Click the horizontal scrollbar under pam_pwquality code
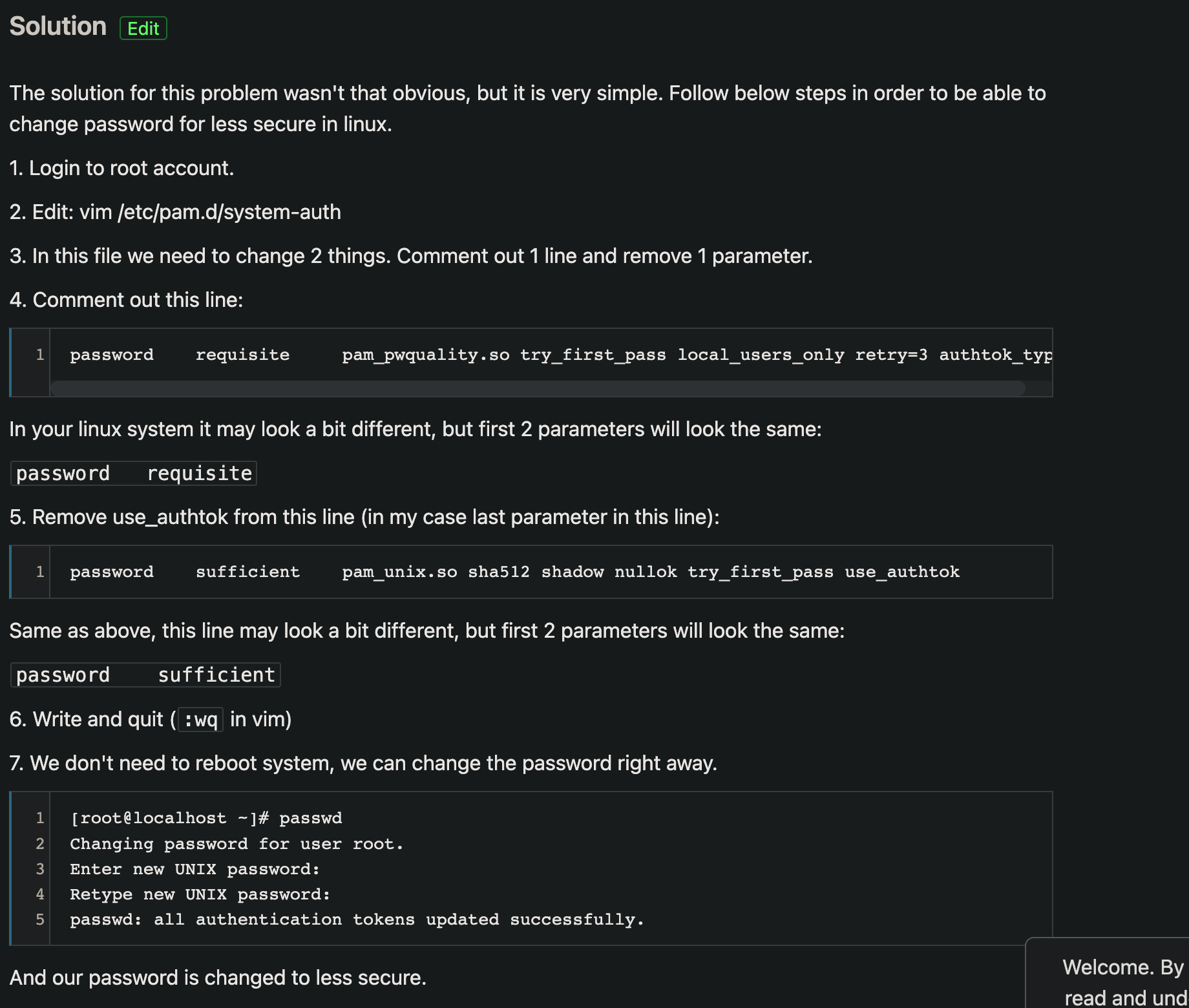The image size is (1189, 1008). point(538,388)
